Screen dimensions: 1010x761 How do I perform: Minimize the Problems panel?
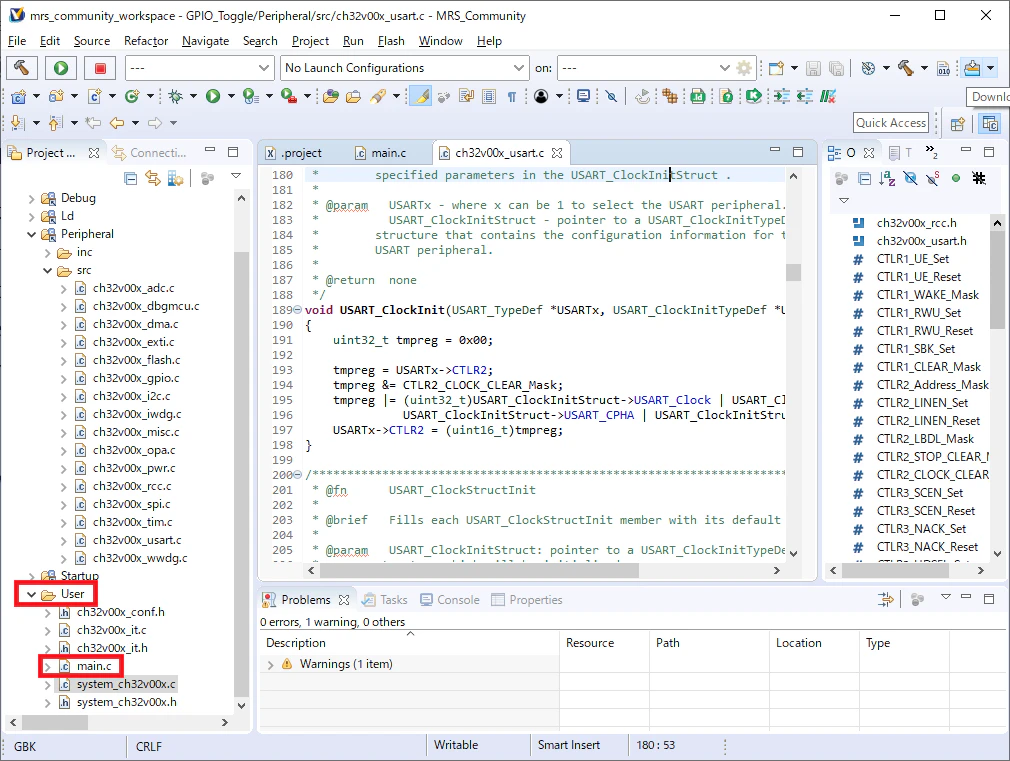966,597
